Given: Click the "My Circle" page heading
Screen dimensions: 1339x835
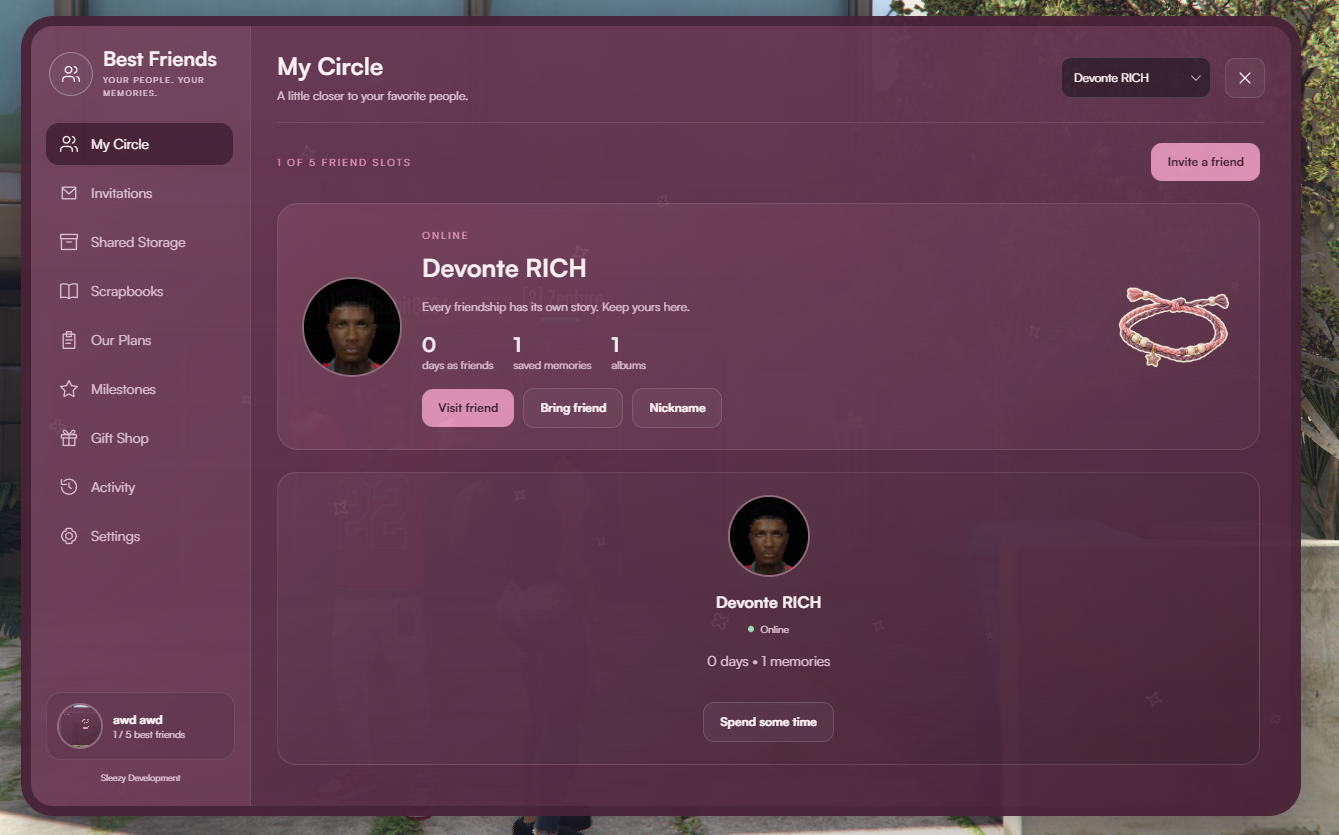Looking at the screenshot, I should (330, 67).
